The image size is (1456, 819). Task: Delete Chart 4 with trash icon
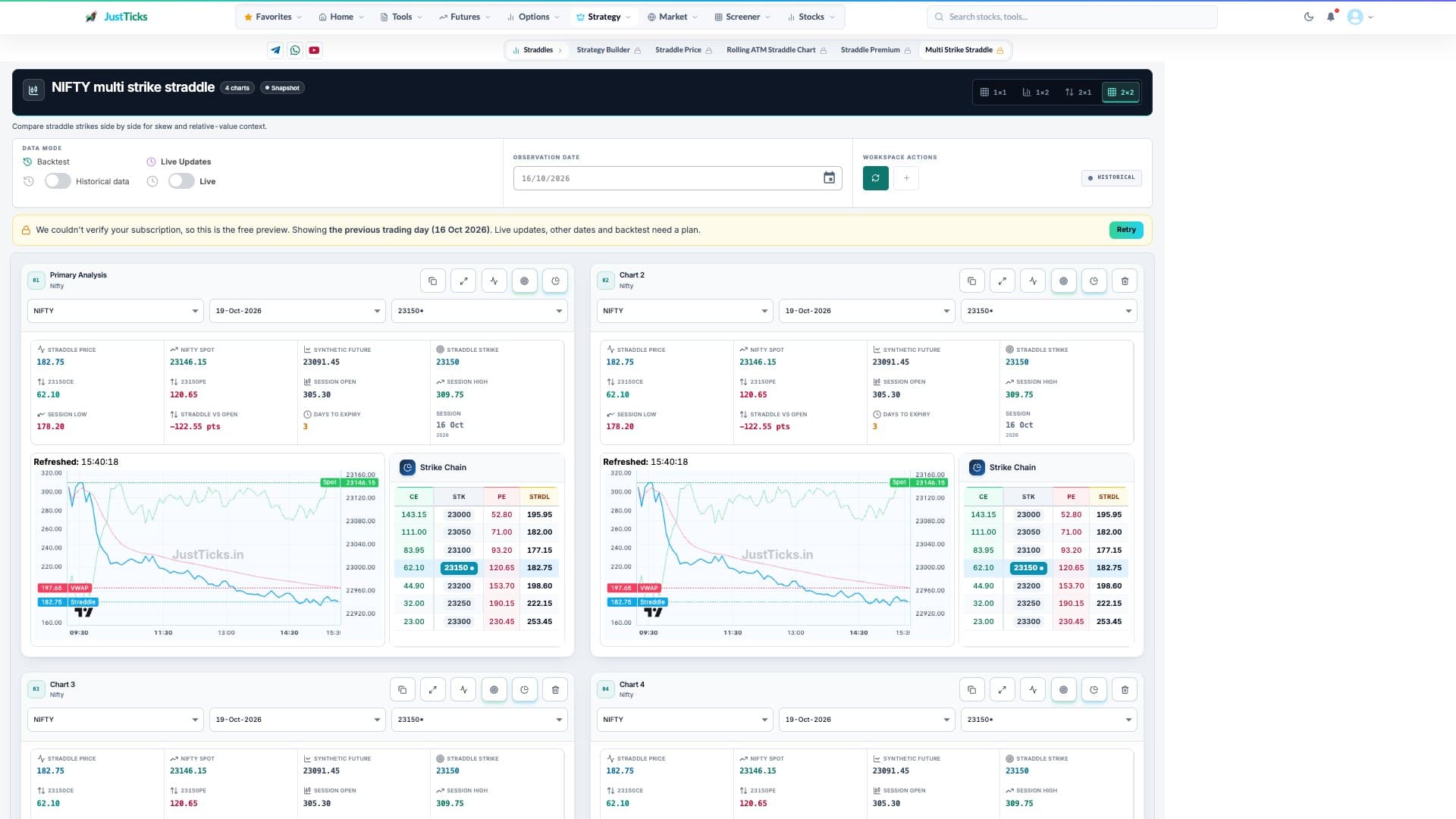point(1125,689)
